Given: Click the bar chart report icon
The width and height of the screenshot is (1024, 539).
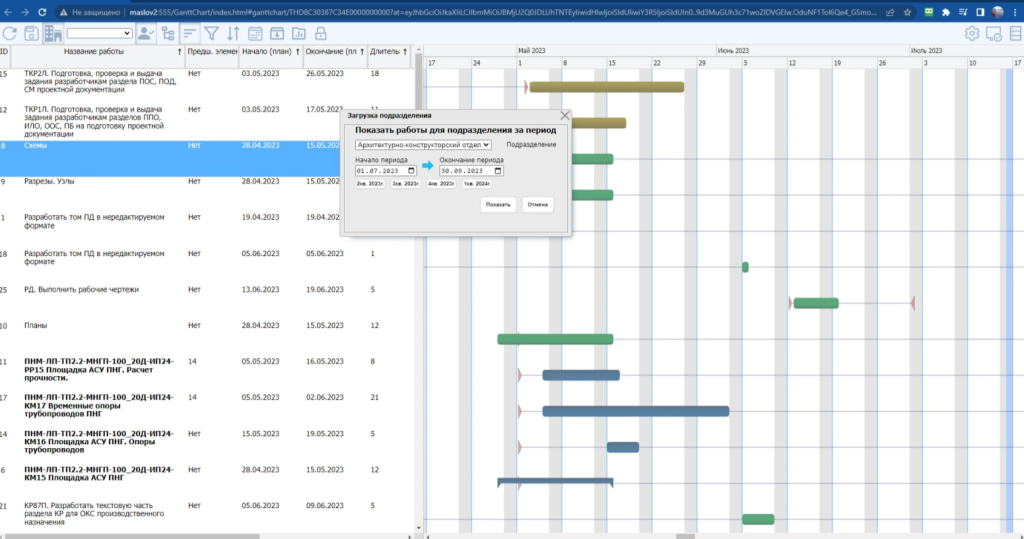Looking at the screenshot, I should click(299, 34).
